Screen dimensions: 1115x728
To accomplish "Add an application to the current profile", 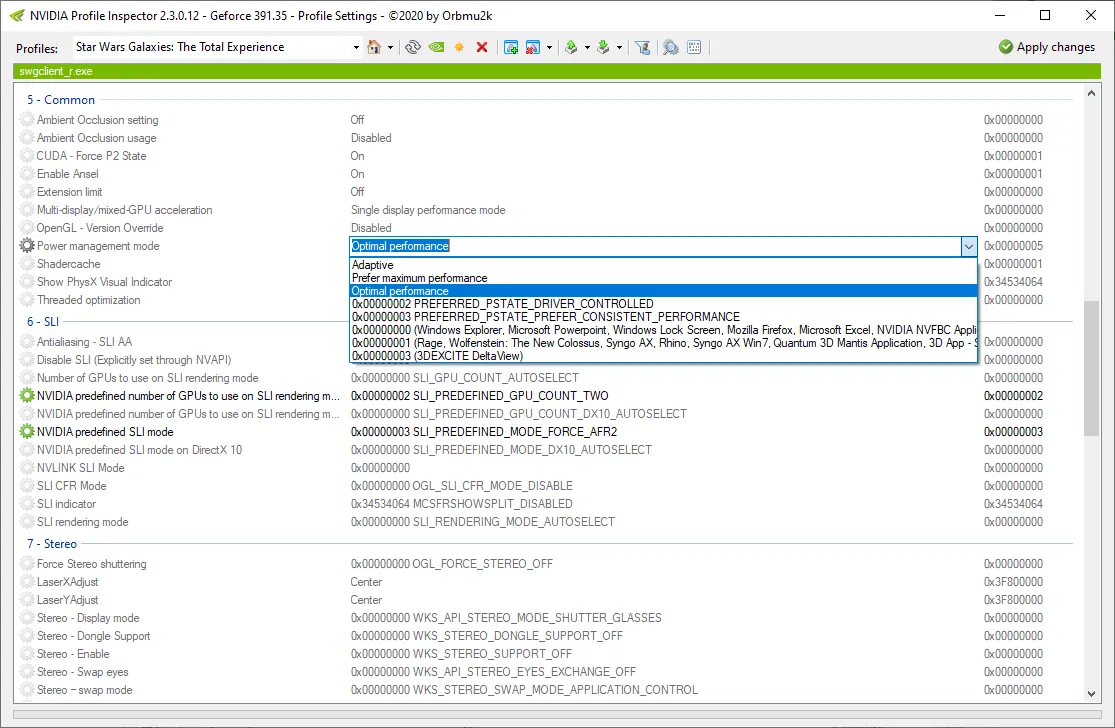I will pos(511,48).
